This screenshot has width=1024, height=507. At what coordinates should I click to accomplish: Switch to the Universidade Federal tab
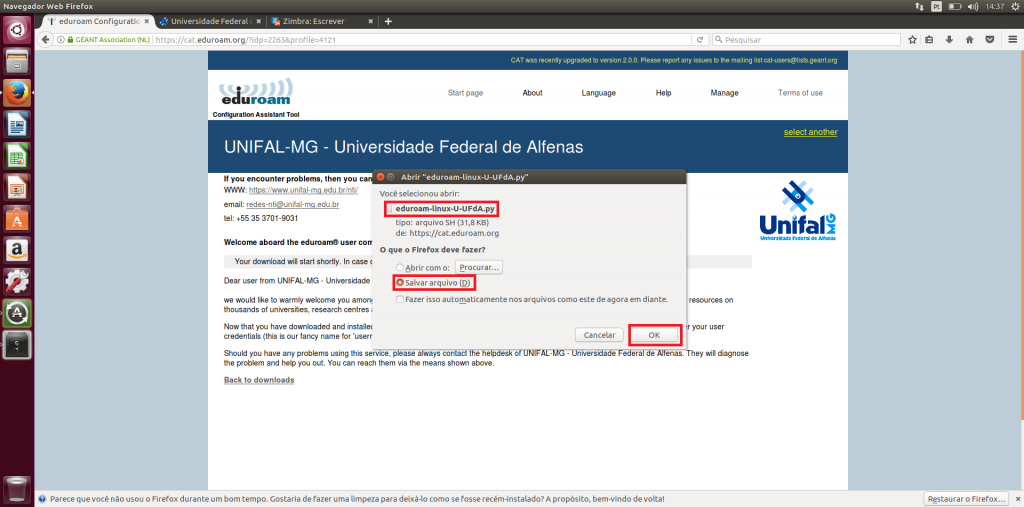click(x=210, y=21)
